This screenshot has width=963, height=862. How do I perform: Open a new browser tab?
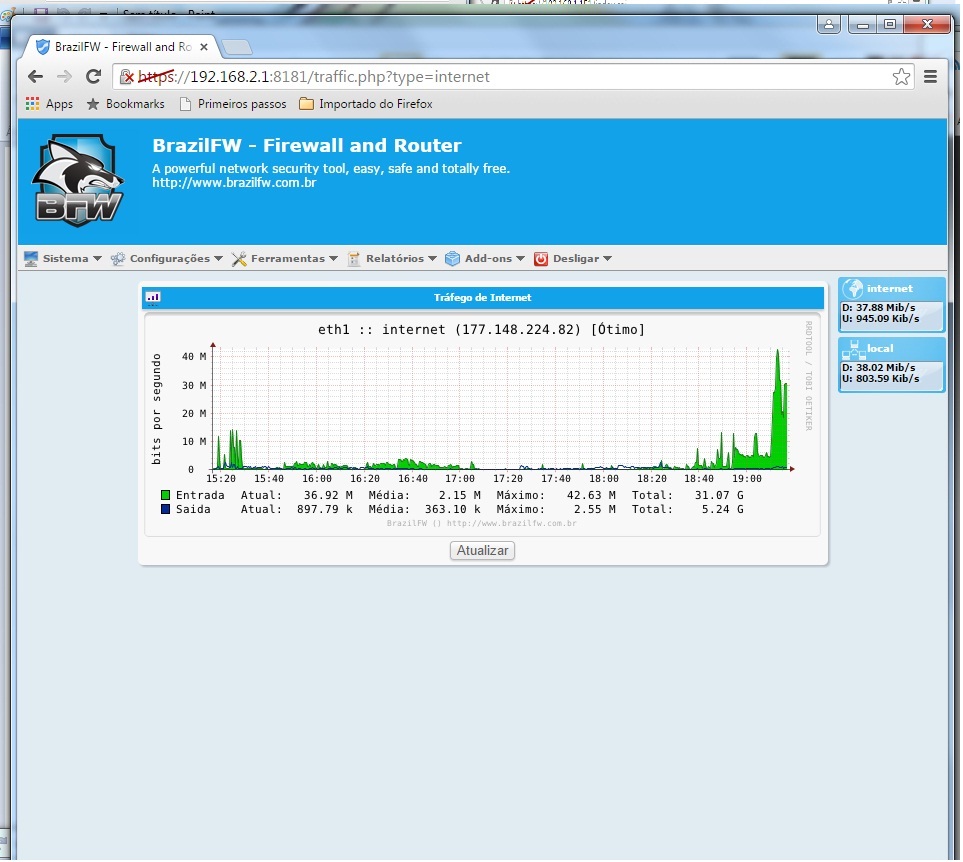tap(236, 47)
